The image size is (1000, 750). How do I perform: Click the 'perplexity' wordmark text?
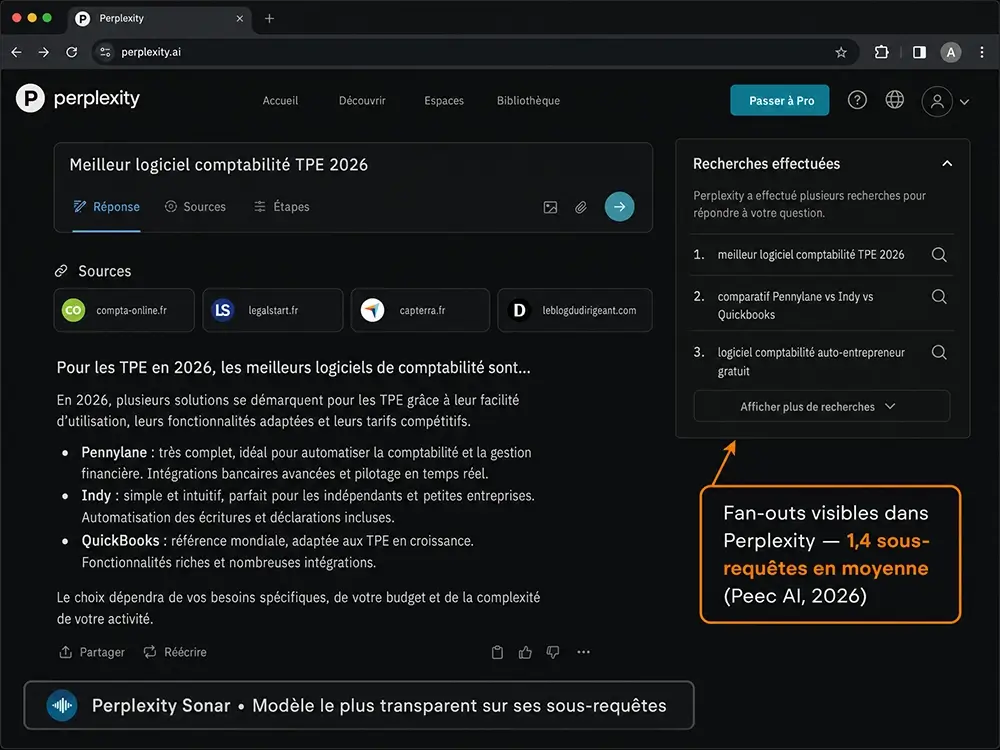click(x=96, y=98)
